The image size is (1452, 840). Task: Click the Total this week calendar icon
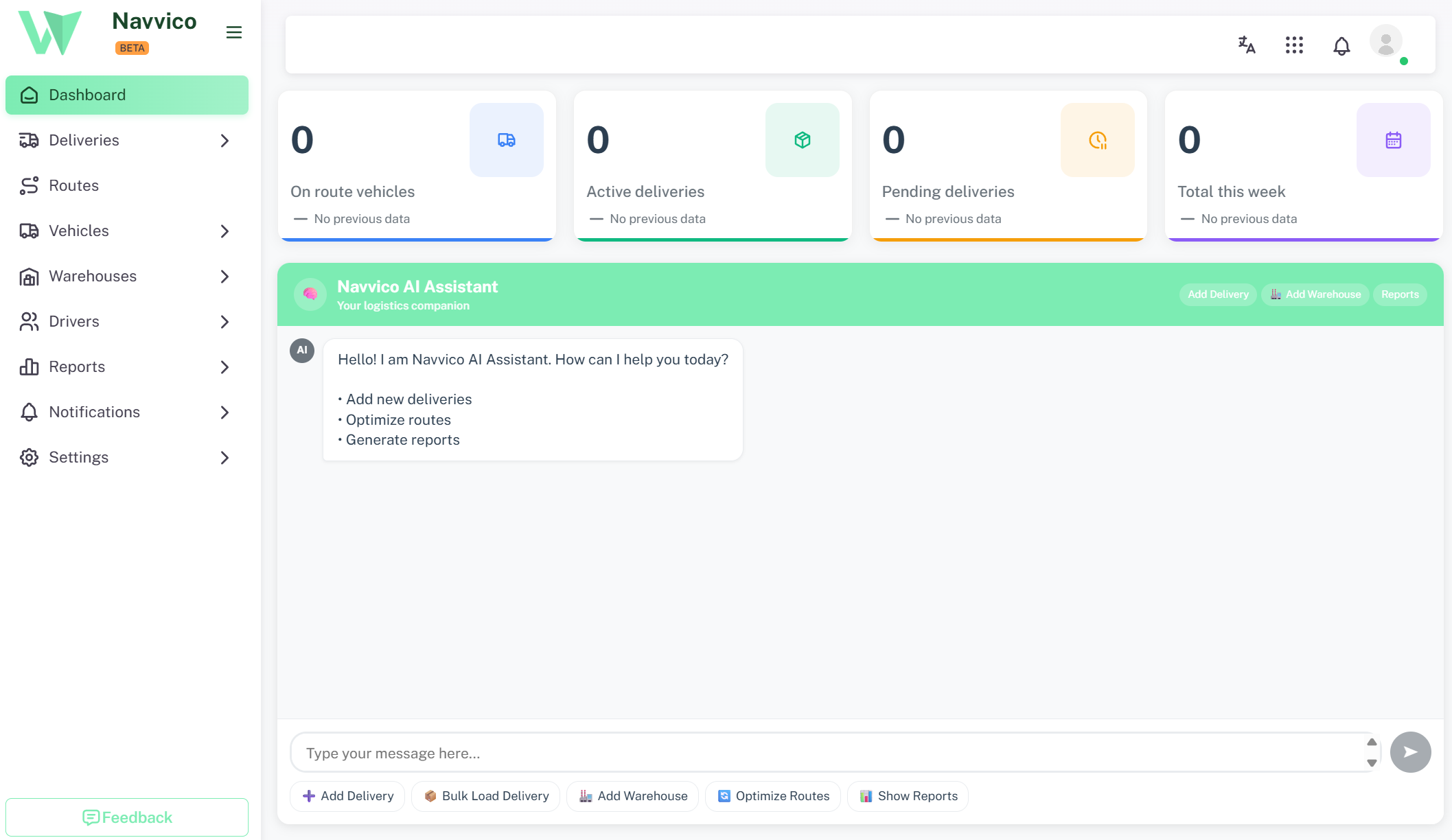pos(1393,140)
